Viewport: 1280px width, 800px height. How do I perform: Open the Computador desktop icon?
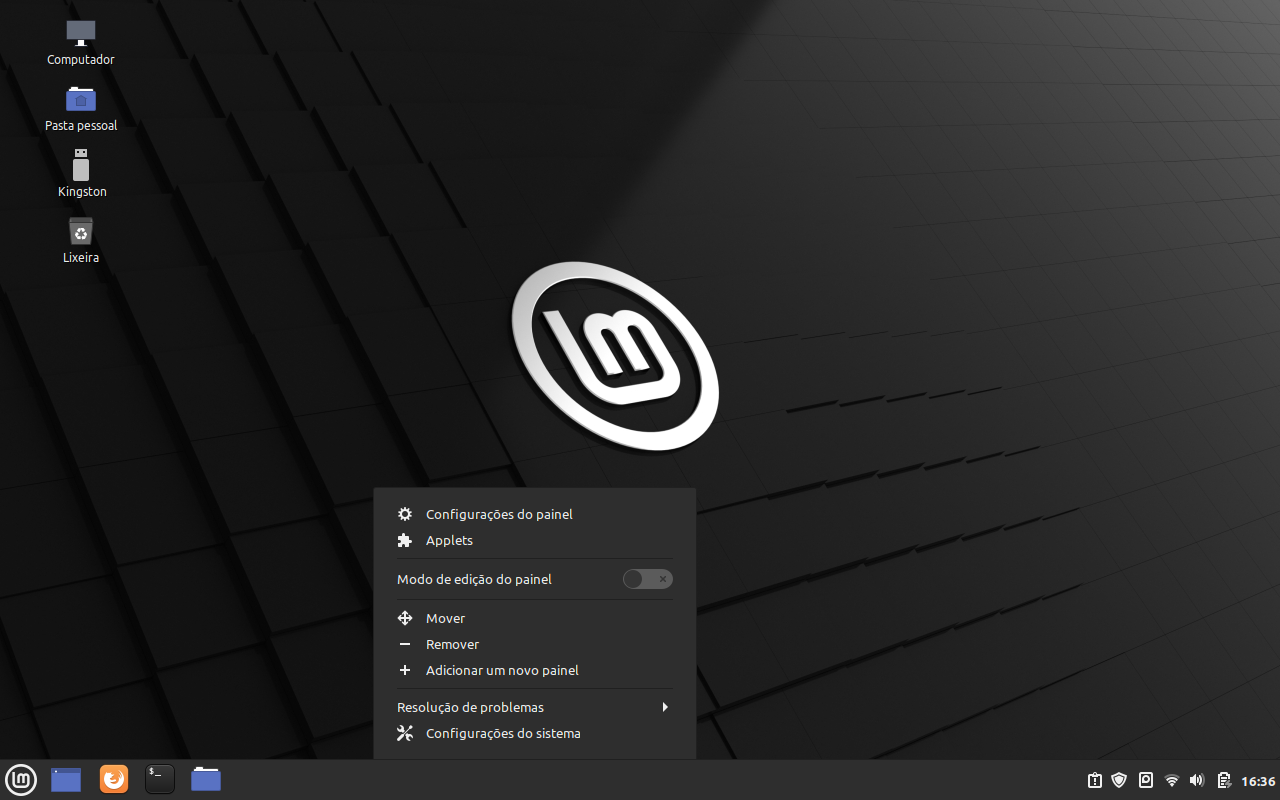point(81,43)
